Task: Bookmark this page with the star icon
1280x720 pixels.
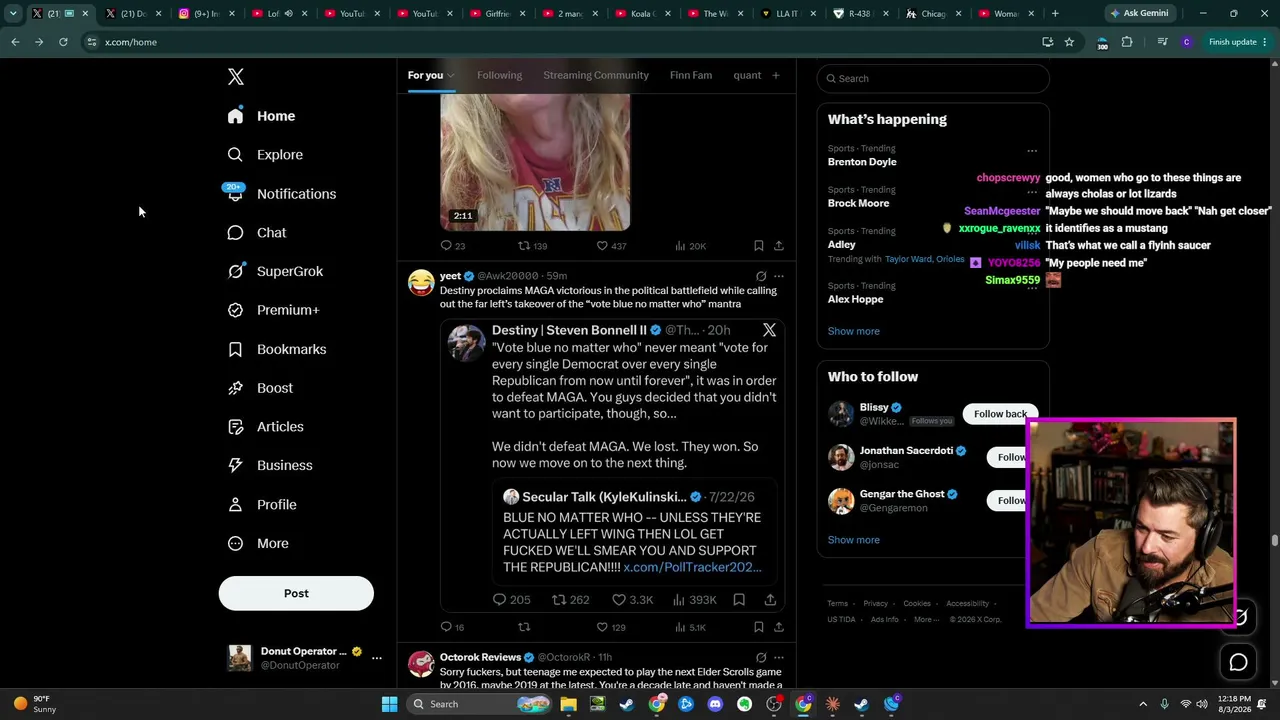Action: [1069, 42]
